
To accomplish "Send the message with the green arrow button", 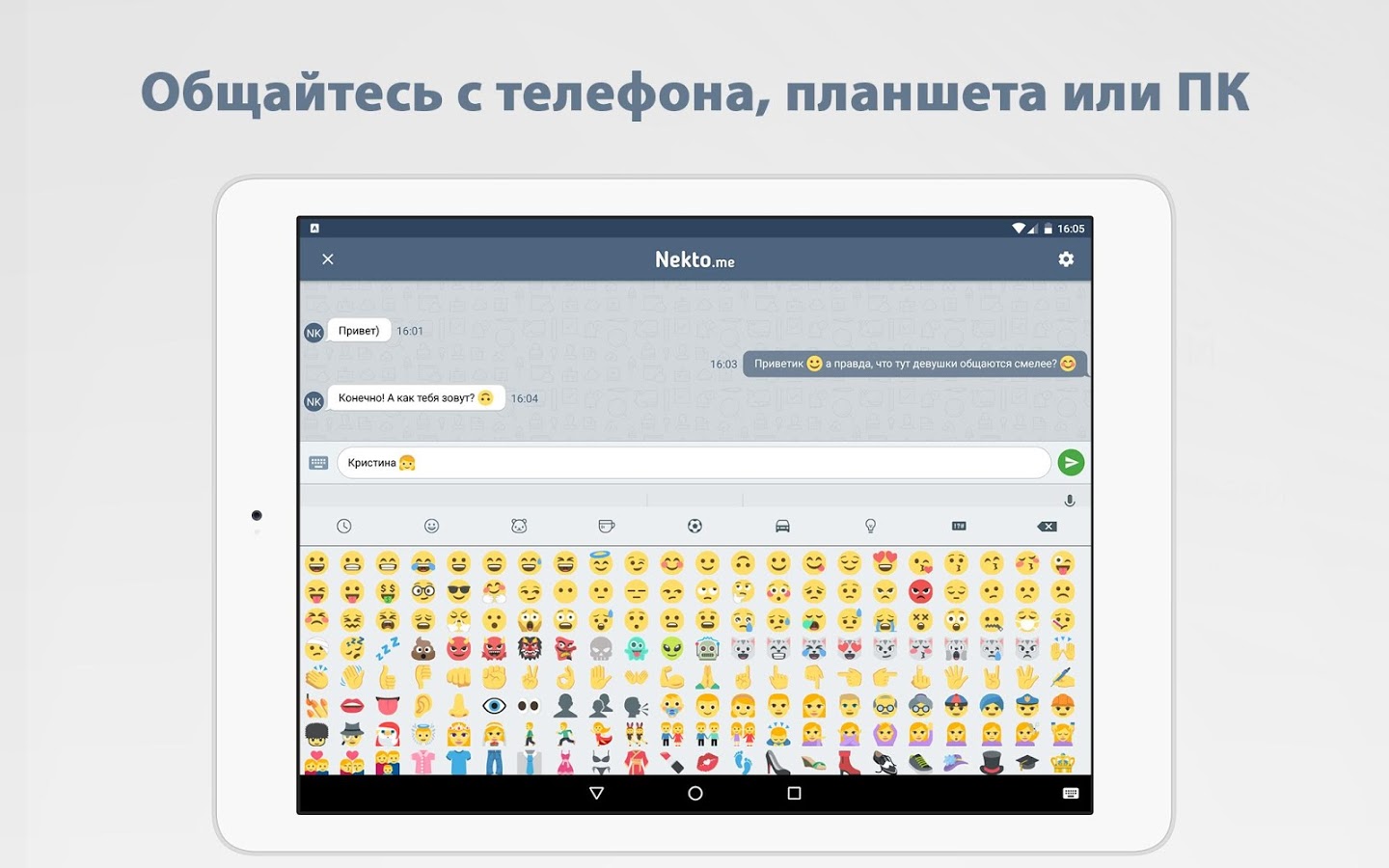I will pyautogui.click(x=1071, y=463).
